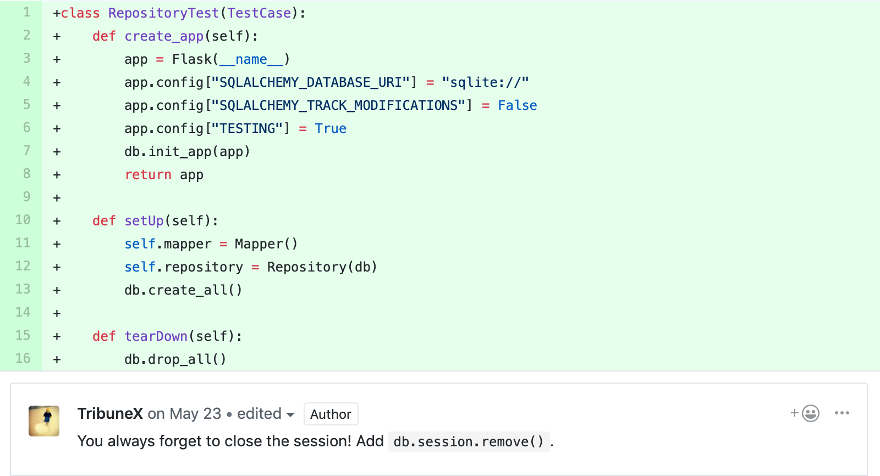Image resolution: width=880 pixels, height=476 pixels.
Task: Open the comment's three-dot options menu
Action: click(x=842, y=413)
